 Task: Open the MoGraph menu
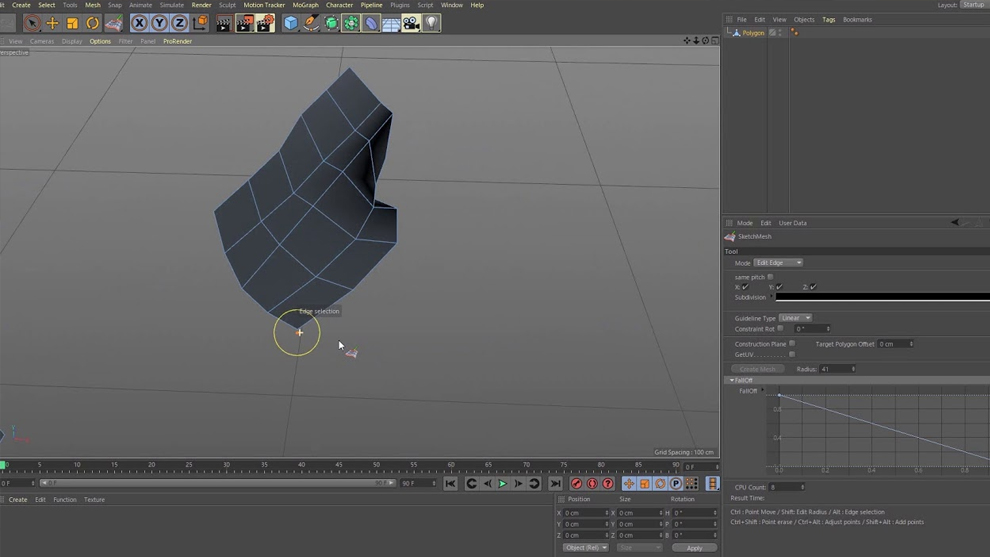pyautogui.click(x=306, y=5)
